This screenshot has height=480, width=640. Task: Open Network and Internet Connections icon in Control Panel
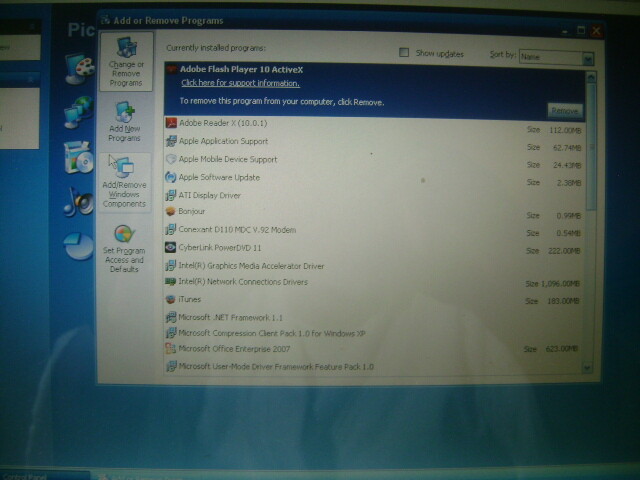78,113
